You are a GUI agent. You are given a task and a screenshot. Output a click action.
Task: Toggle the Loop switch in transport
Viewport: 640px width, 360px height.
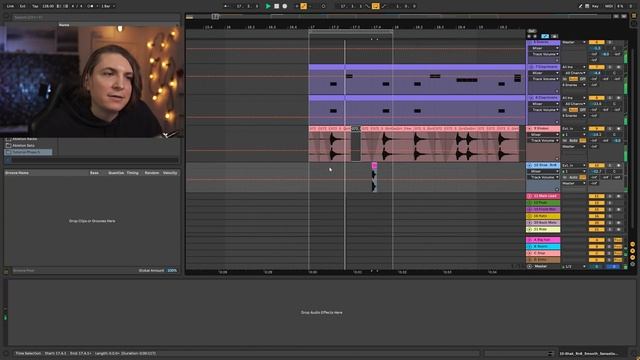pos(376,6)
